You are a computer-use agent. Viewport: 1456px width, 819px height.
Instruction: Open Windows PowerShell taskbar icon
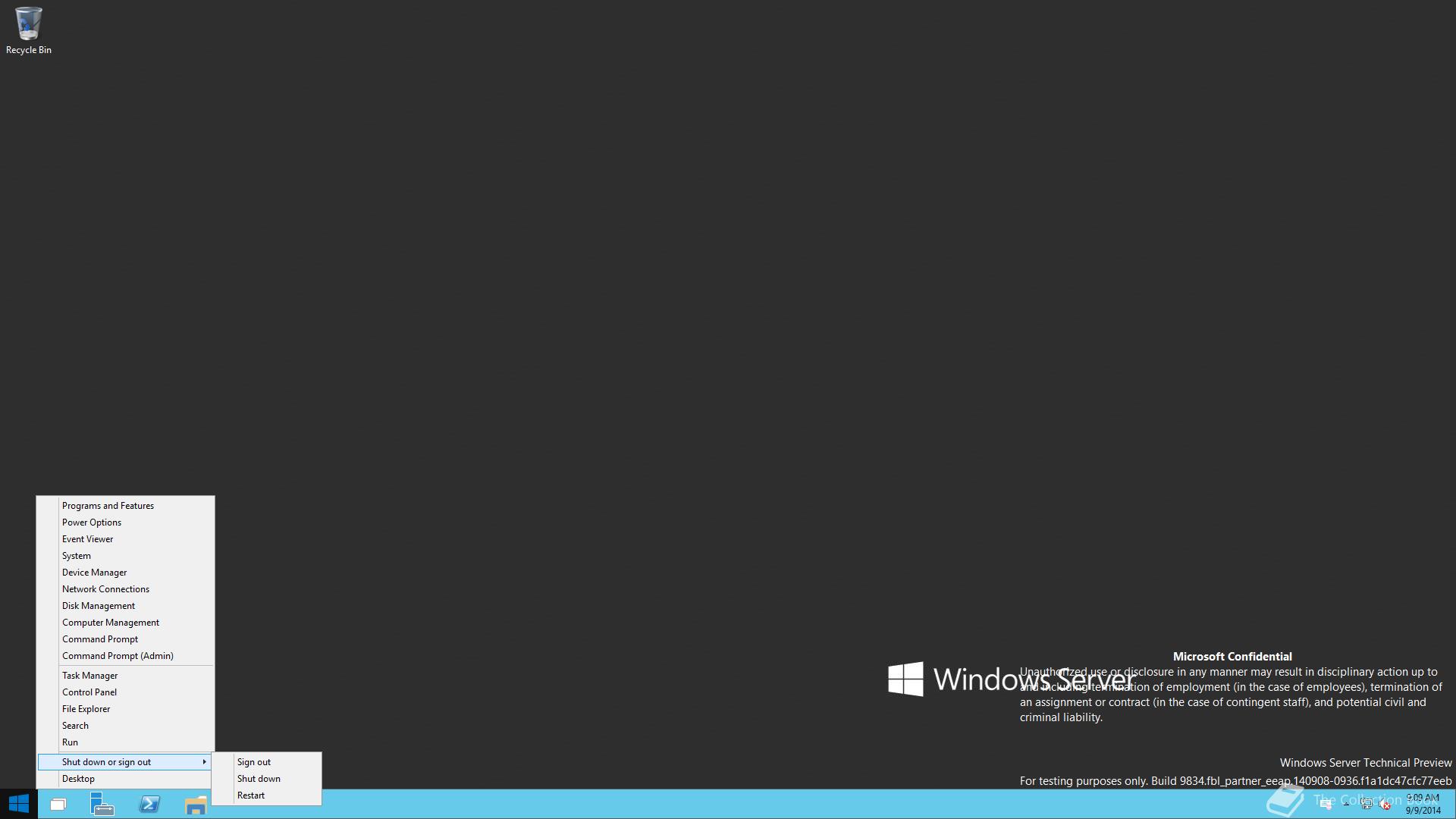tap(149, 805)
